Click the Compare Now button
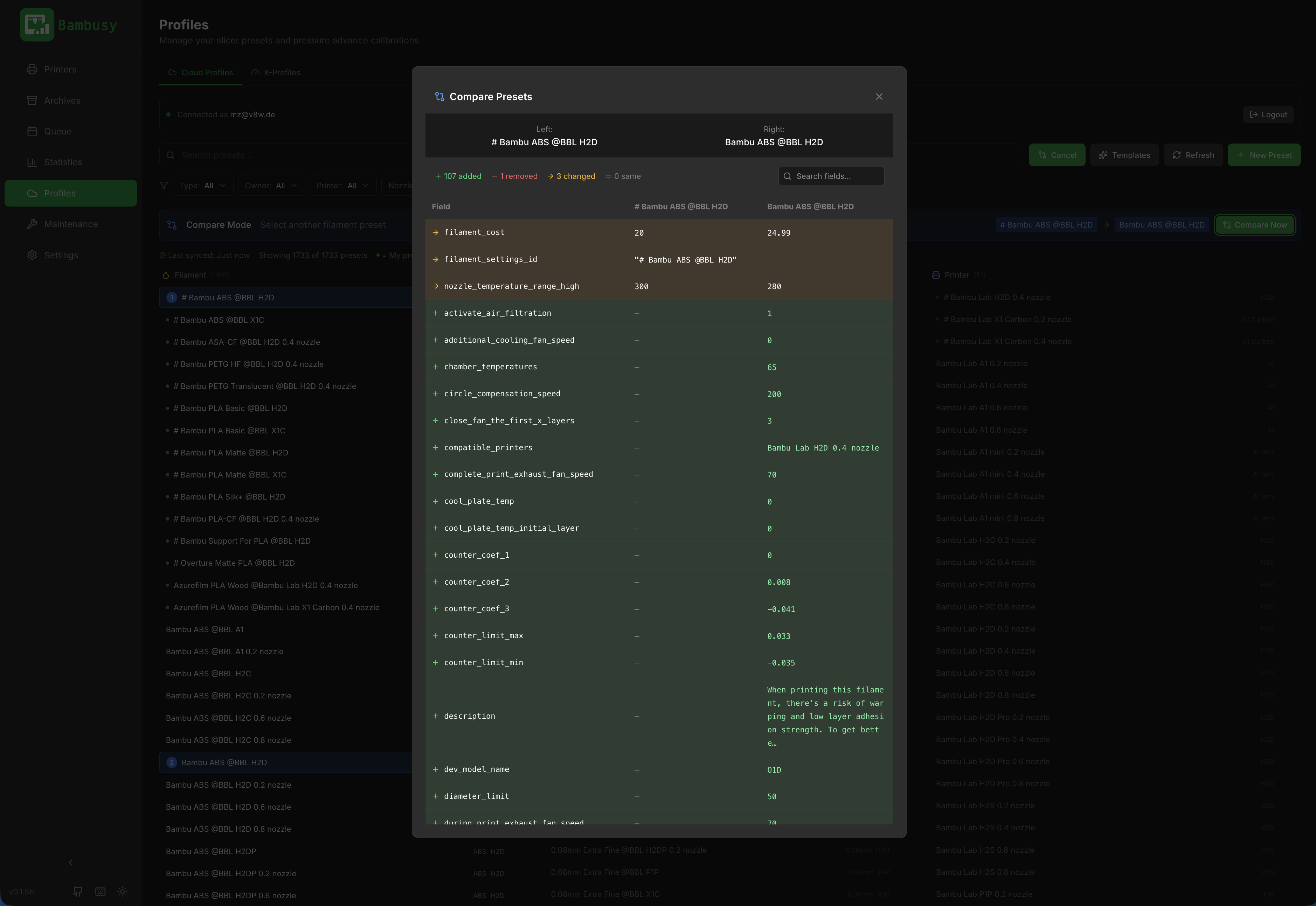 [1255, 225]
